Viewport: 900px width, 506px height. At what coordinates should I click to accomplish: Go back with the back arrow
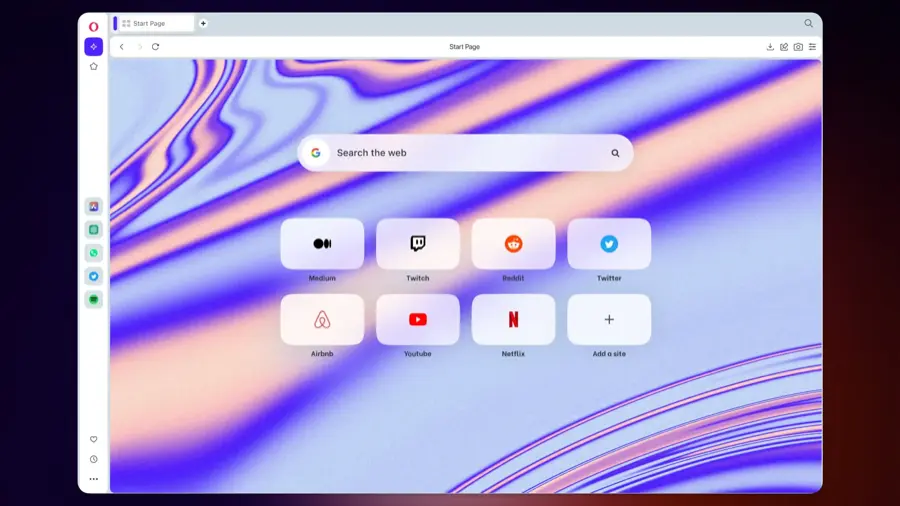122,47
